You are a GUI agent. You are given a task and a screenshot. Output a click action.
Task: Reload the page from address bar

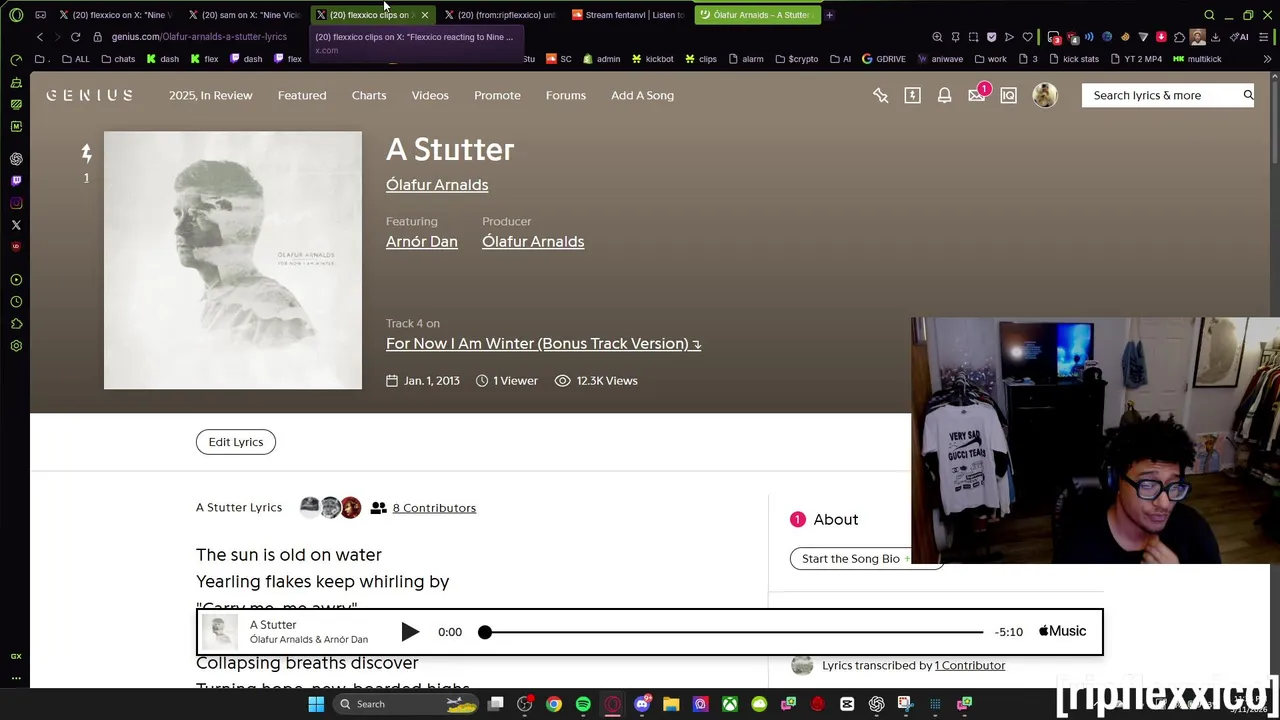[x=75, y=37]
